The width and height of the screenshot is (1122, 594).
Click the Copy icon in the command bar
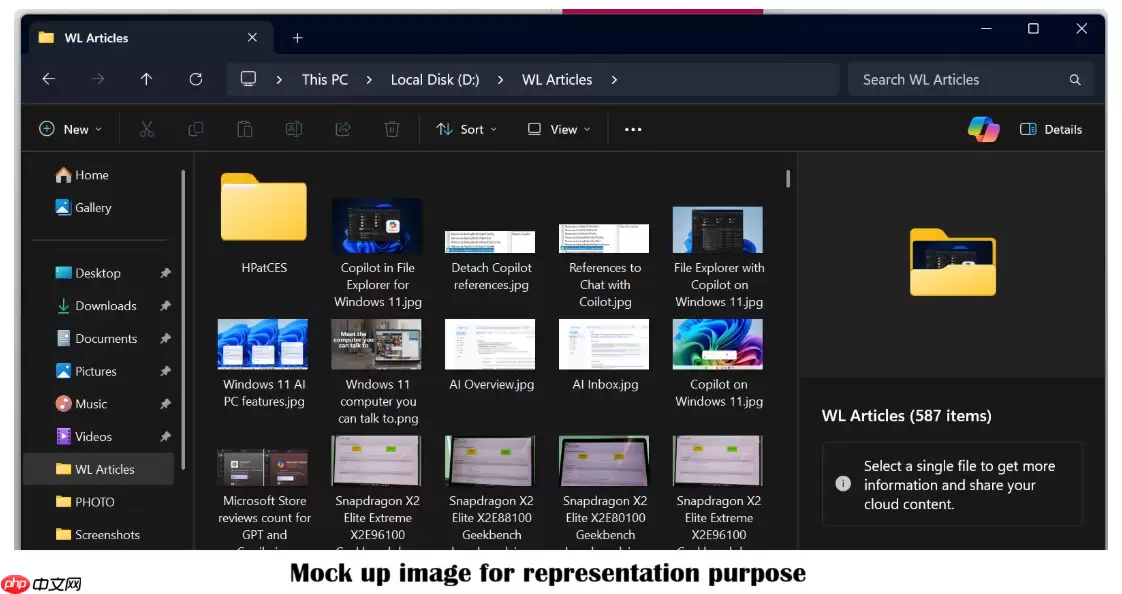coord(196,128)
